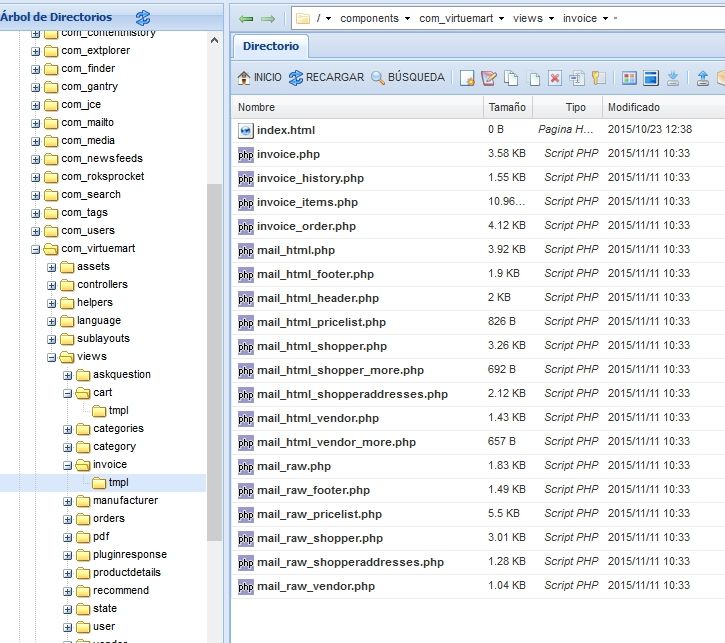Select the invoice_items.php file name
This screenshot has width=725, height=643.
click(307, 202)
